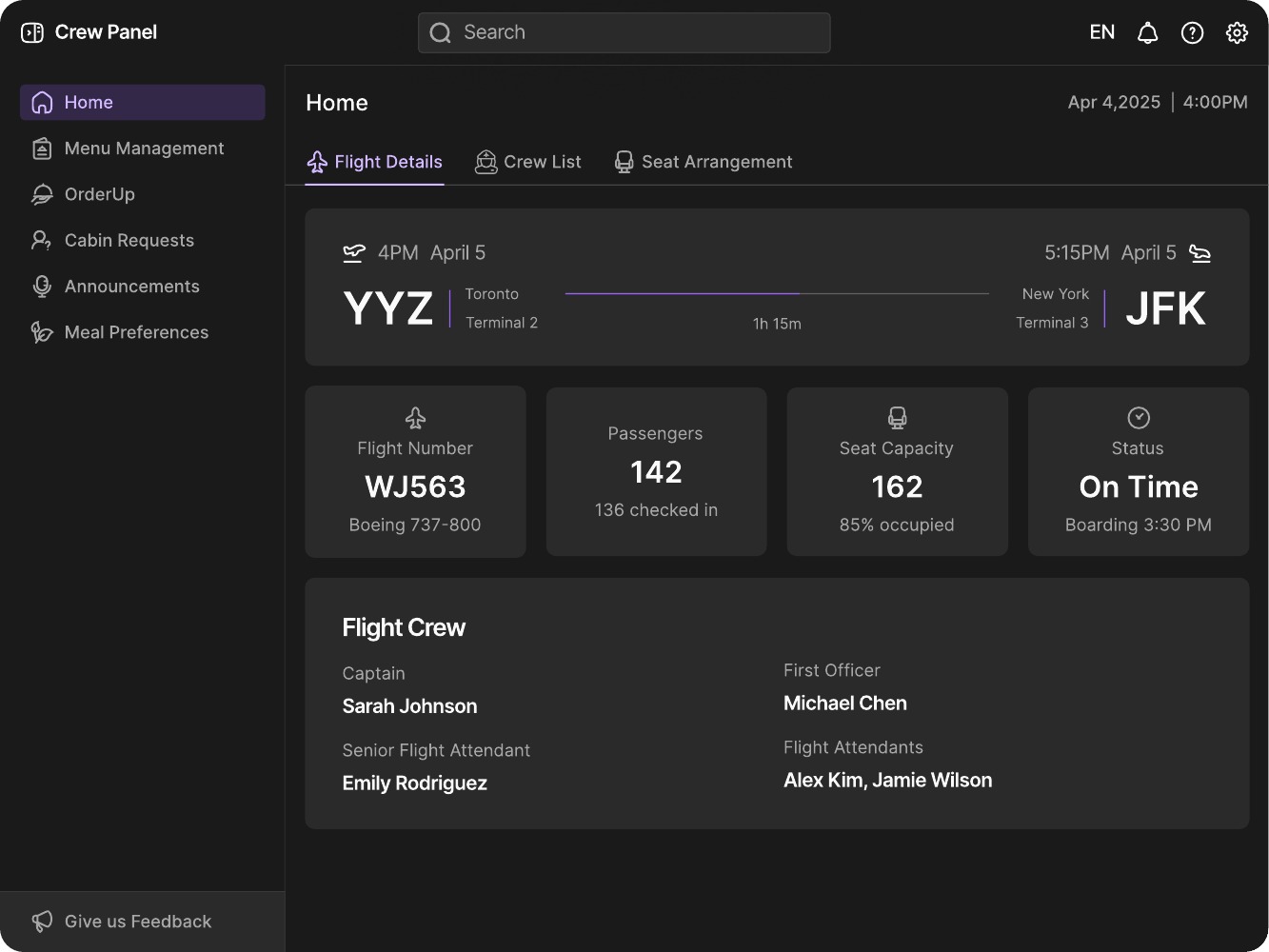The image size is (1269, 952).
Task: Click the seat icon above Seat Capacity
Action: 897,418
